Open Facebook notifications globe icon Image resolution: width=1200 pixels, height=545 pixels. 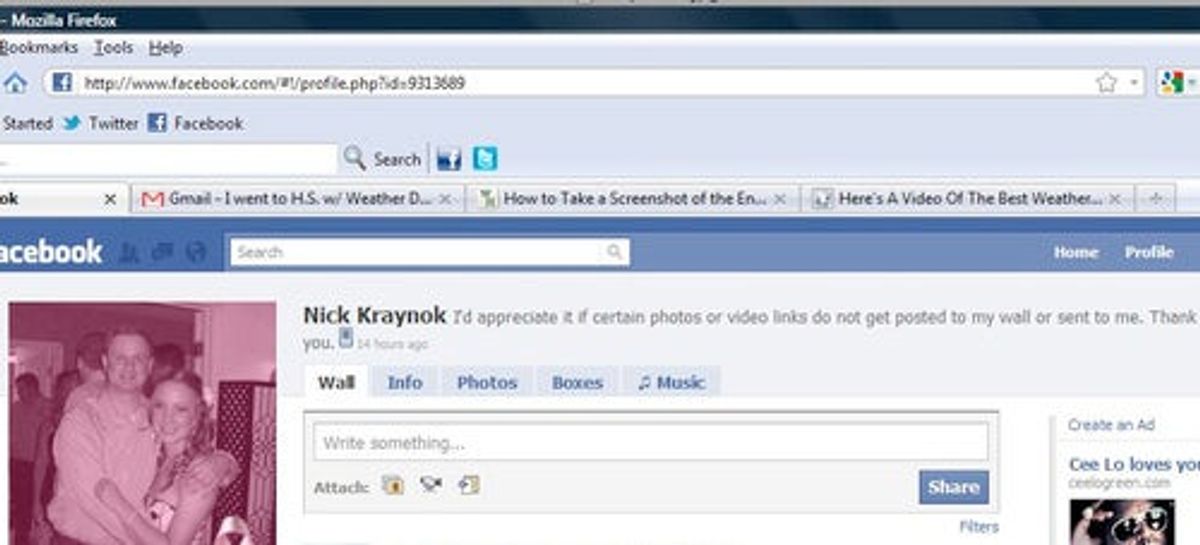click(196, 253)
